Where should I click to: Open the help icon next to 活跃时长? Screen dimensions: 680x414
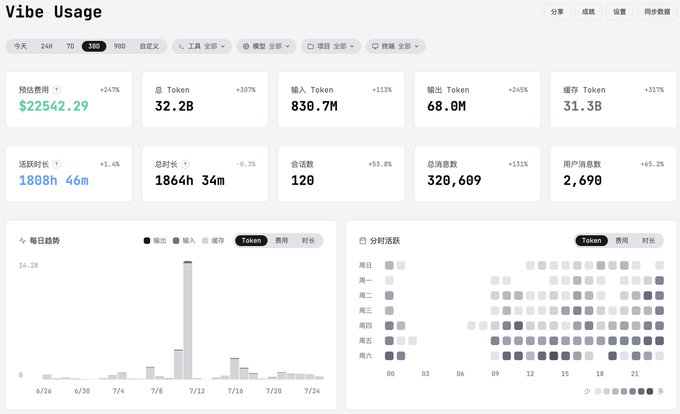(56, 164)
